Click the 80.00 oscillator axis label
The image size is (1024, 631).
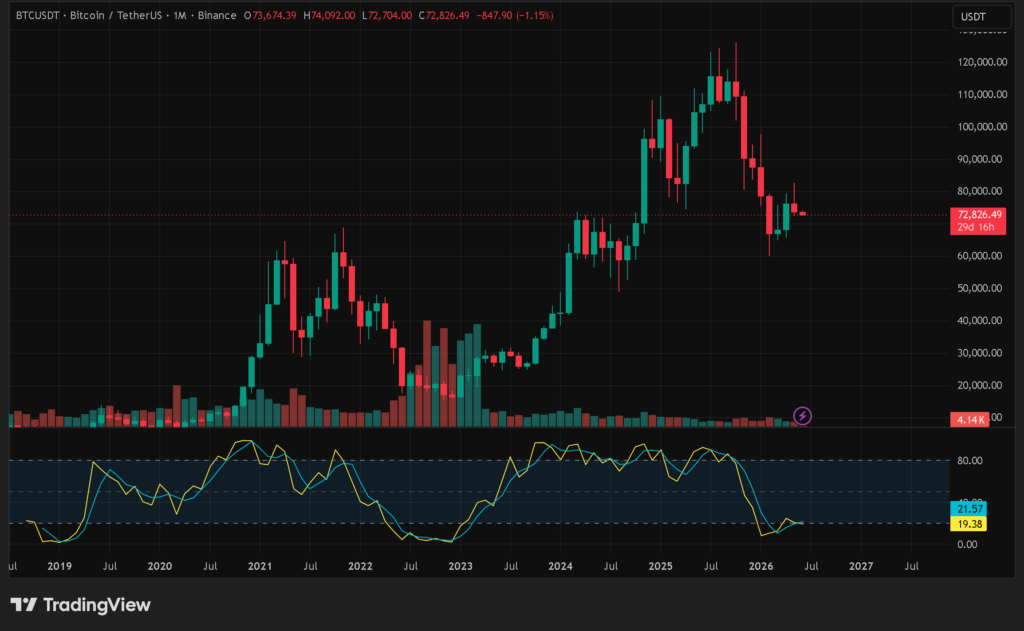[x=970, y=461]
